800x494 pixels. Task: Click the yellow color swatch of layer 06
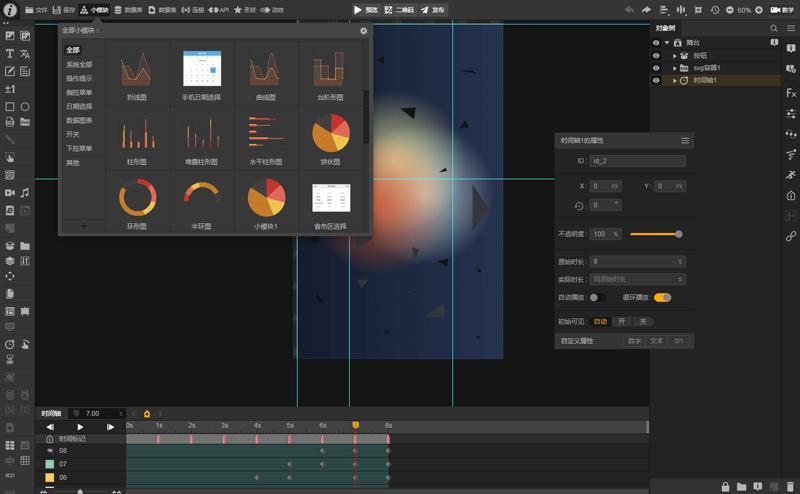click(49, 478)
